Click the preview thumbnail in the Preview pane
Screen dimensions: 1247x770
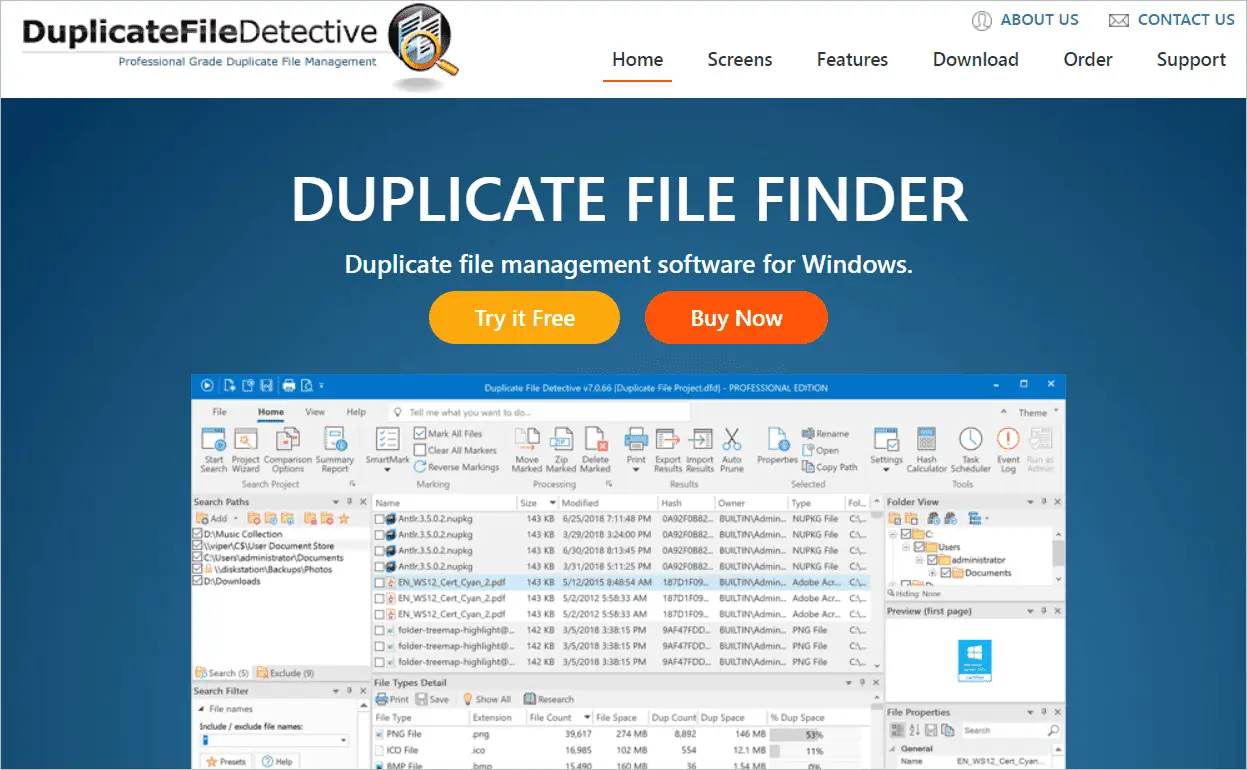974,662
